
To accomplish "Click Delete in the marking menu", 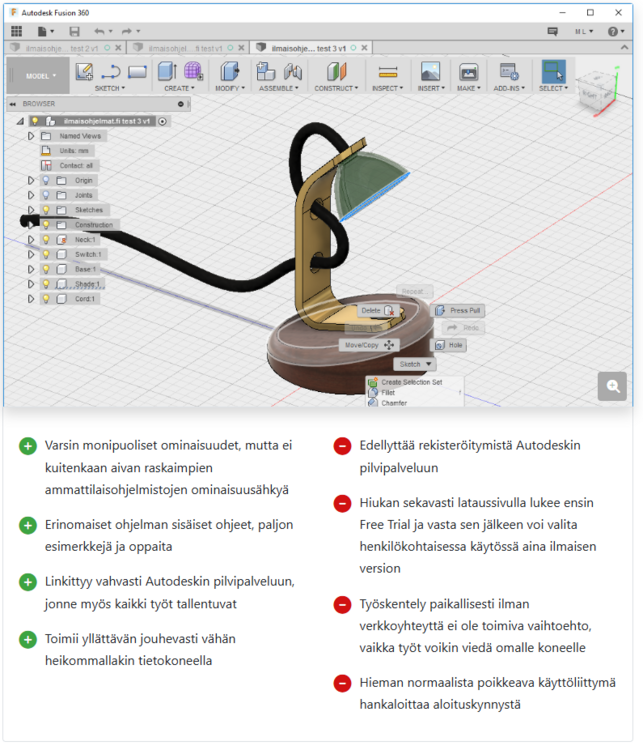I will (x=378, y=310).
